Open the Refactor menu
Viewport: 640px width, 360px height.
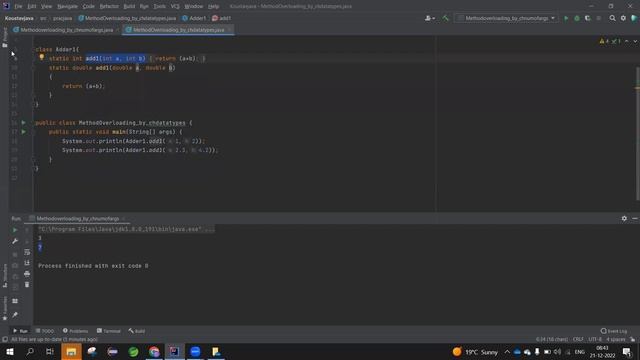109,7
